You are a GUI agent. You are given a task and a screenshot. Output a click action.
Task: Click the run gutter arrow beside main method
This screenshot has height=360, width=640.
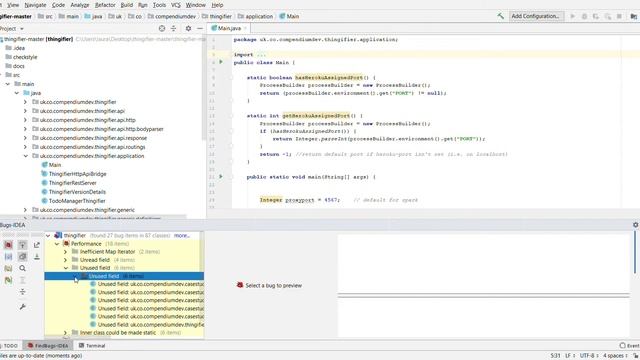[x=221, y=177]
